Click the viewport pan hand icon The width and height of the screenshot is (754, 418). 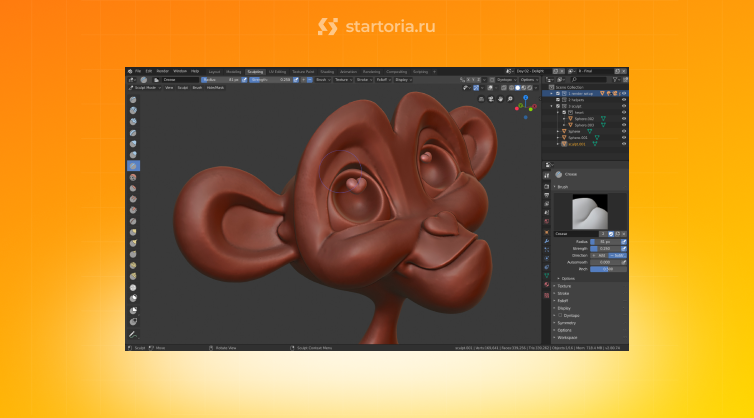click(x=501, y=99)
